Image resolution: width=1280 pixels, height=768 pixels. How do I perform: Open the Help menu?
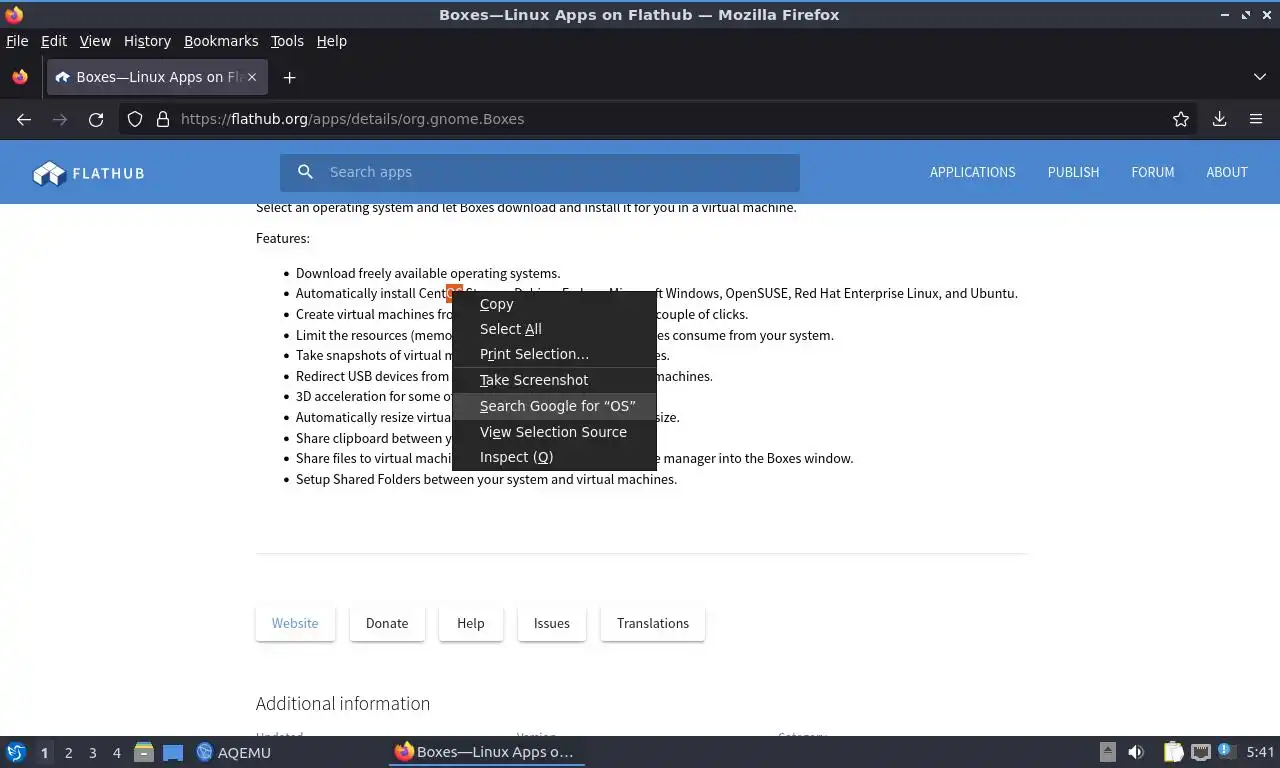coord(331,41)
